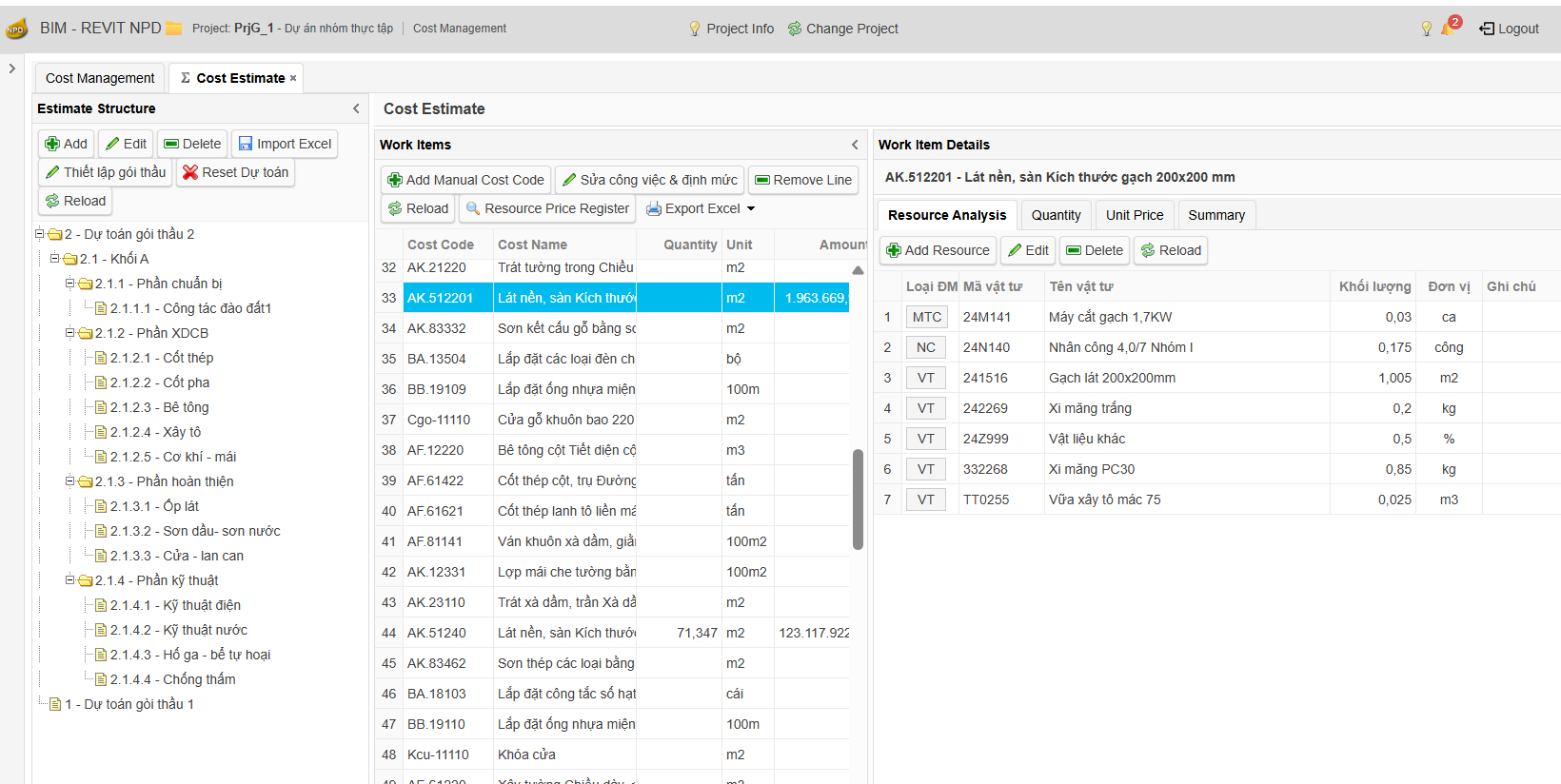
Task: Select work item row AK.51240
Action: coord(612,633)
